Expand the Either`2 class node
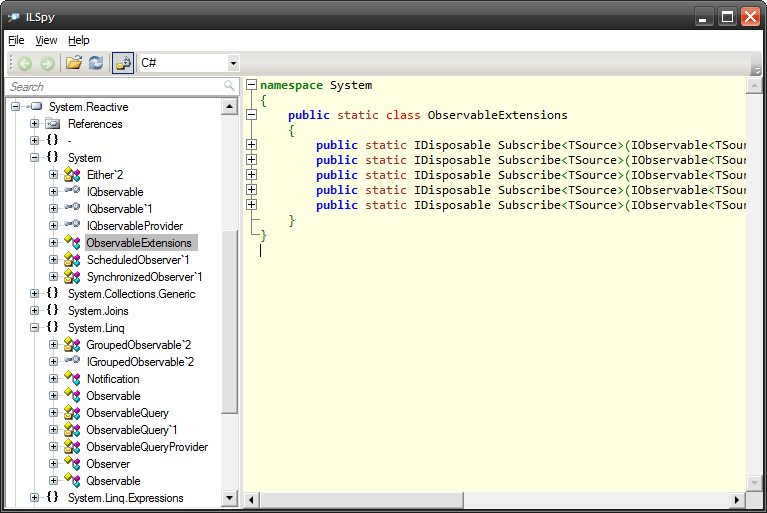Viewport: 767px width, 513px height. point(53,175)
